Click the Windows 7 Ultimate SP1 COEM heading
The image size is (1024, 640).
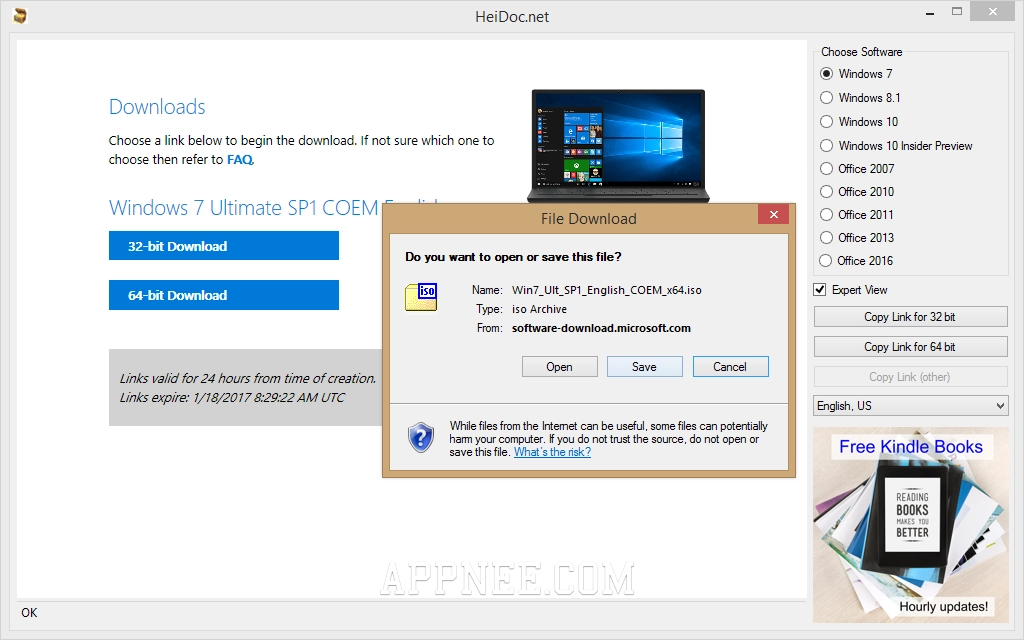(x=244, y=208)
